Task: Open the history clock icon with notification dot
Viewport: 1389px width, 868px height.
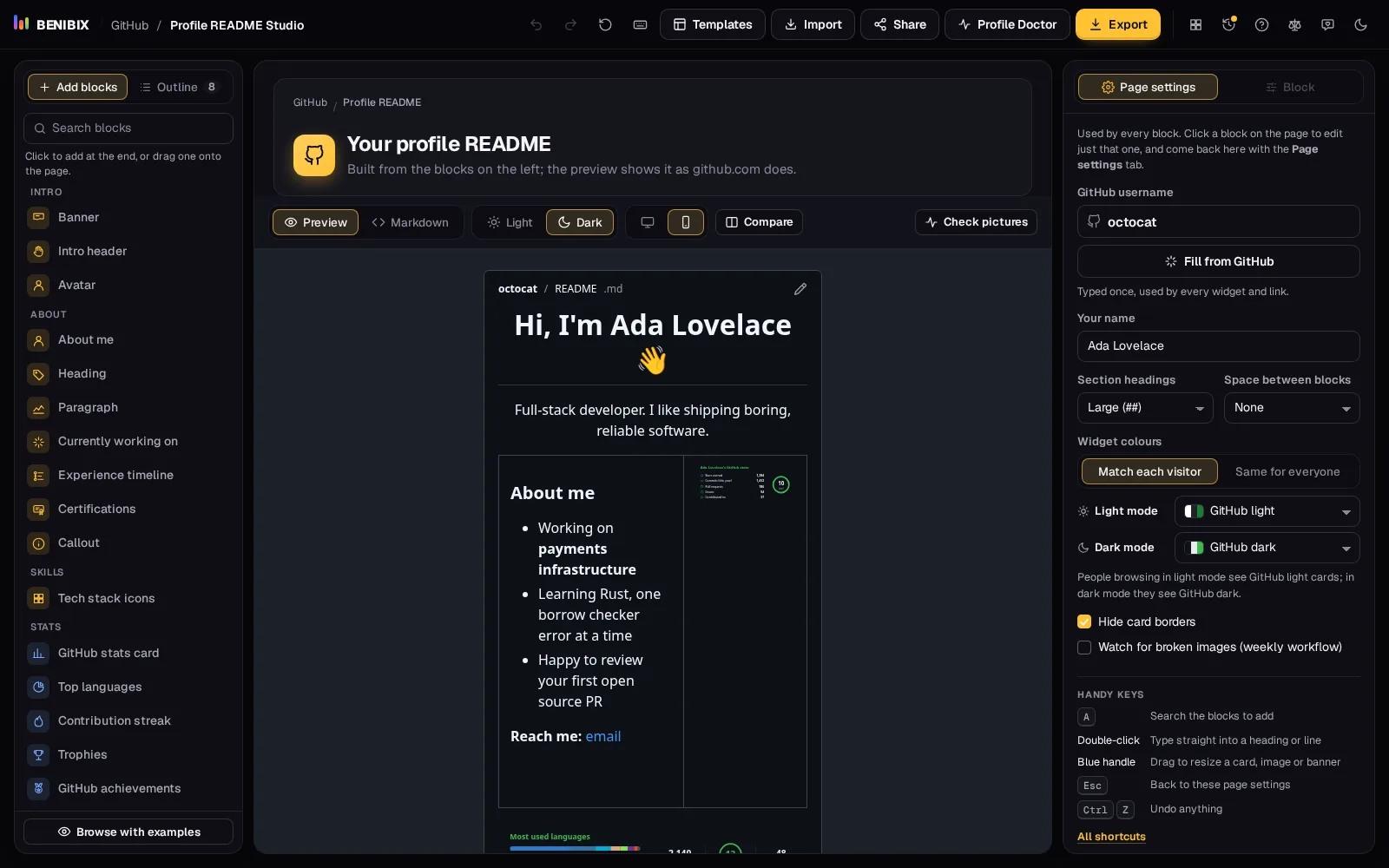Action: [1228, 25]
